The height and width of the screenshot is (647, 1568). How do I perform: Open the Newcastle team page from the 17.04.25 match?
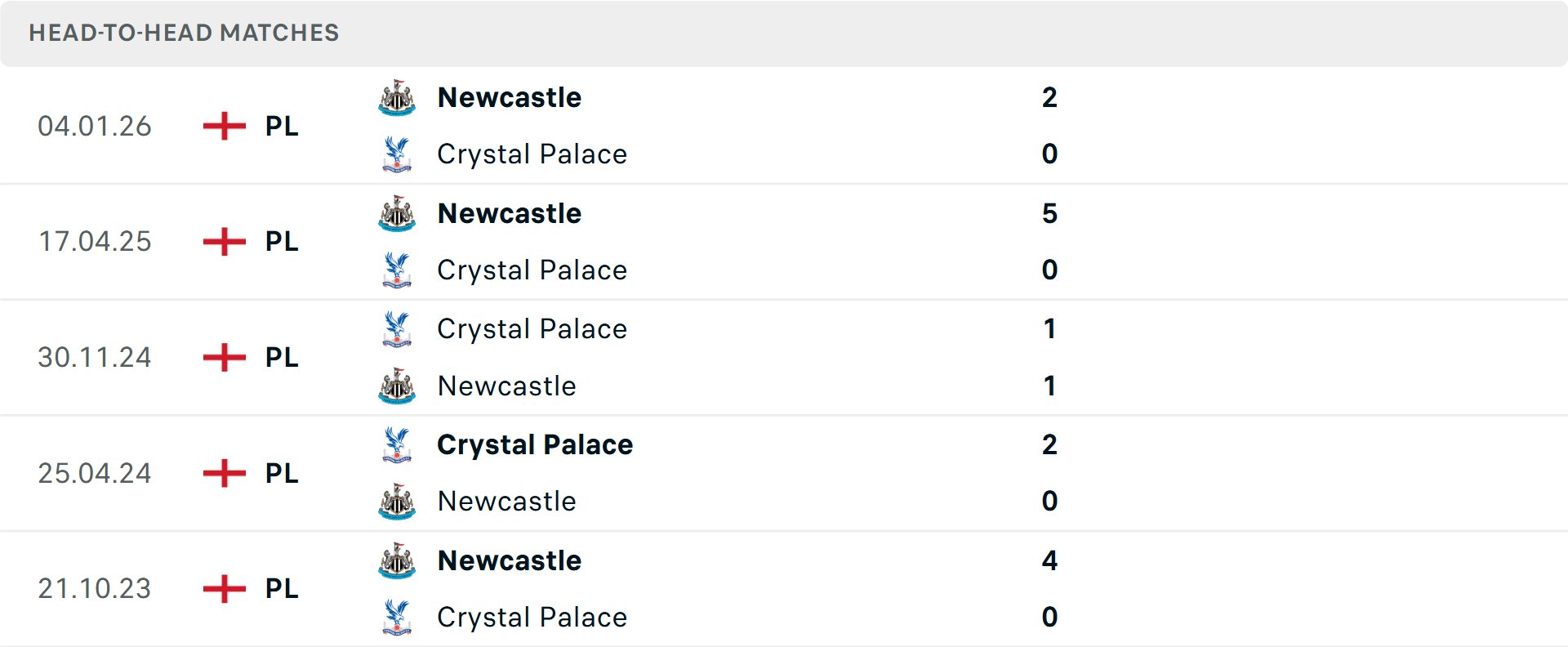tap(510, 213)
